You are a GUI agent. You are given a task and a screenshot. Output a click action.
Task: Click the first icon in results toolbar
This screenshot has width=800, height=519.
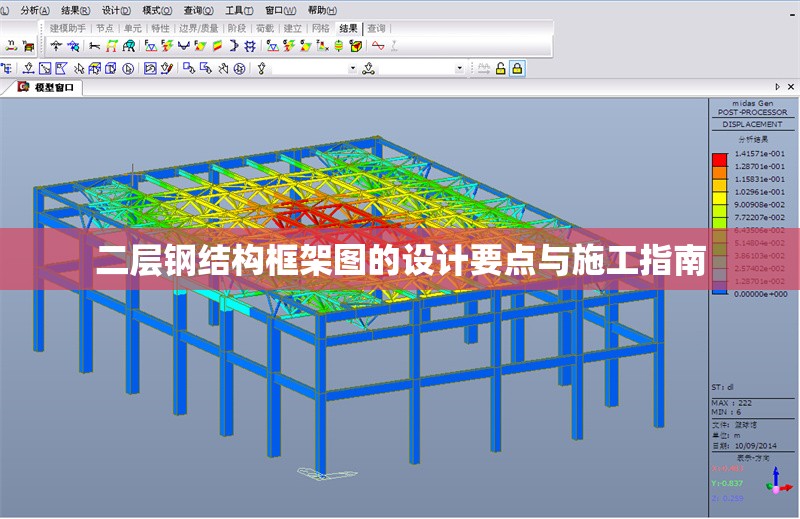coord(10,46)
